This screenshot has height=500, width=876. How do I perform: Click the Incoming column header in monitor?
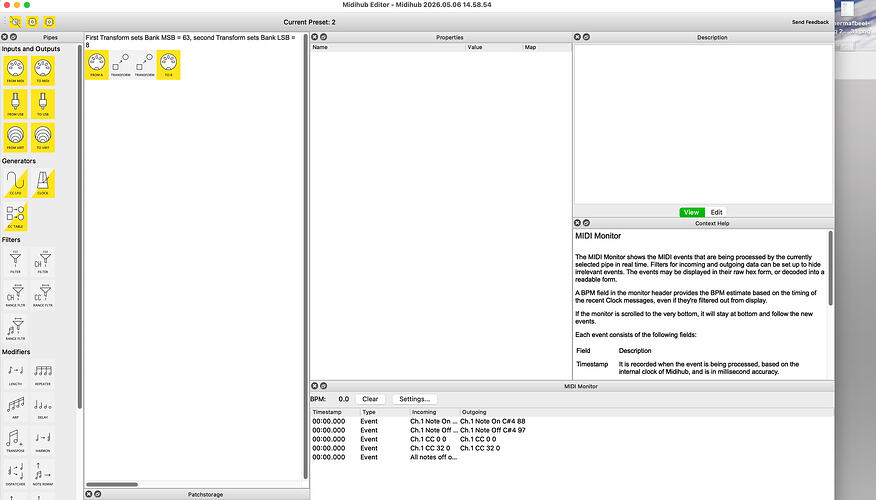click(434, 412)
